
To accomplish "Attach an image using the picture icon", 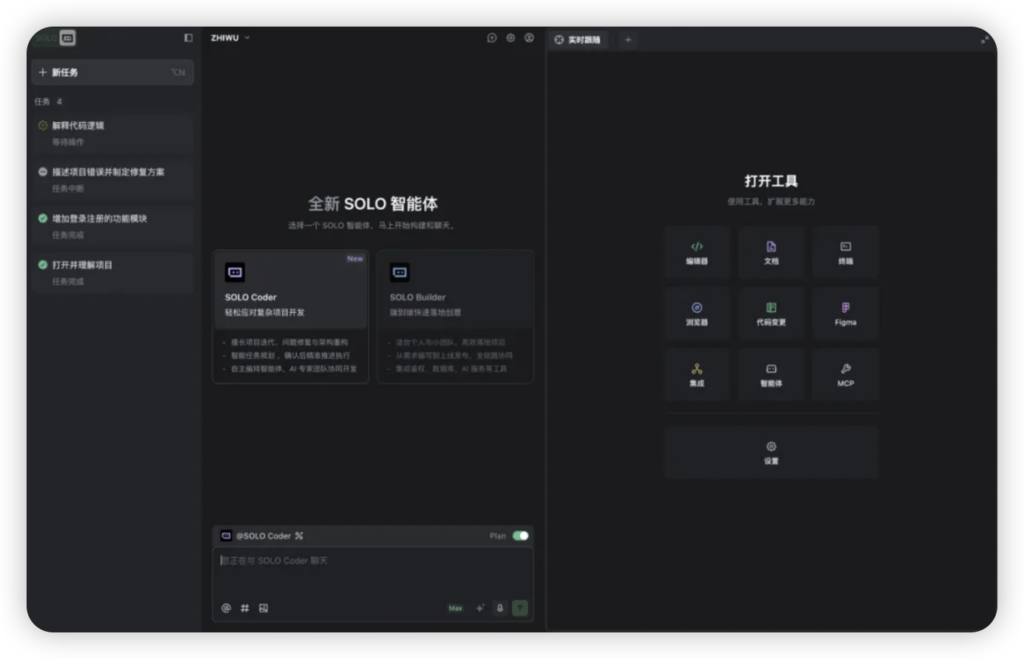I will point(264,608).
